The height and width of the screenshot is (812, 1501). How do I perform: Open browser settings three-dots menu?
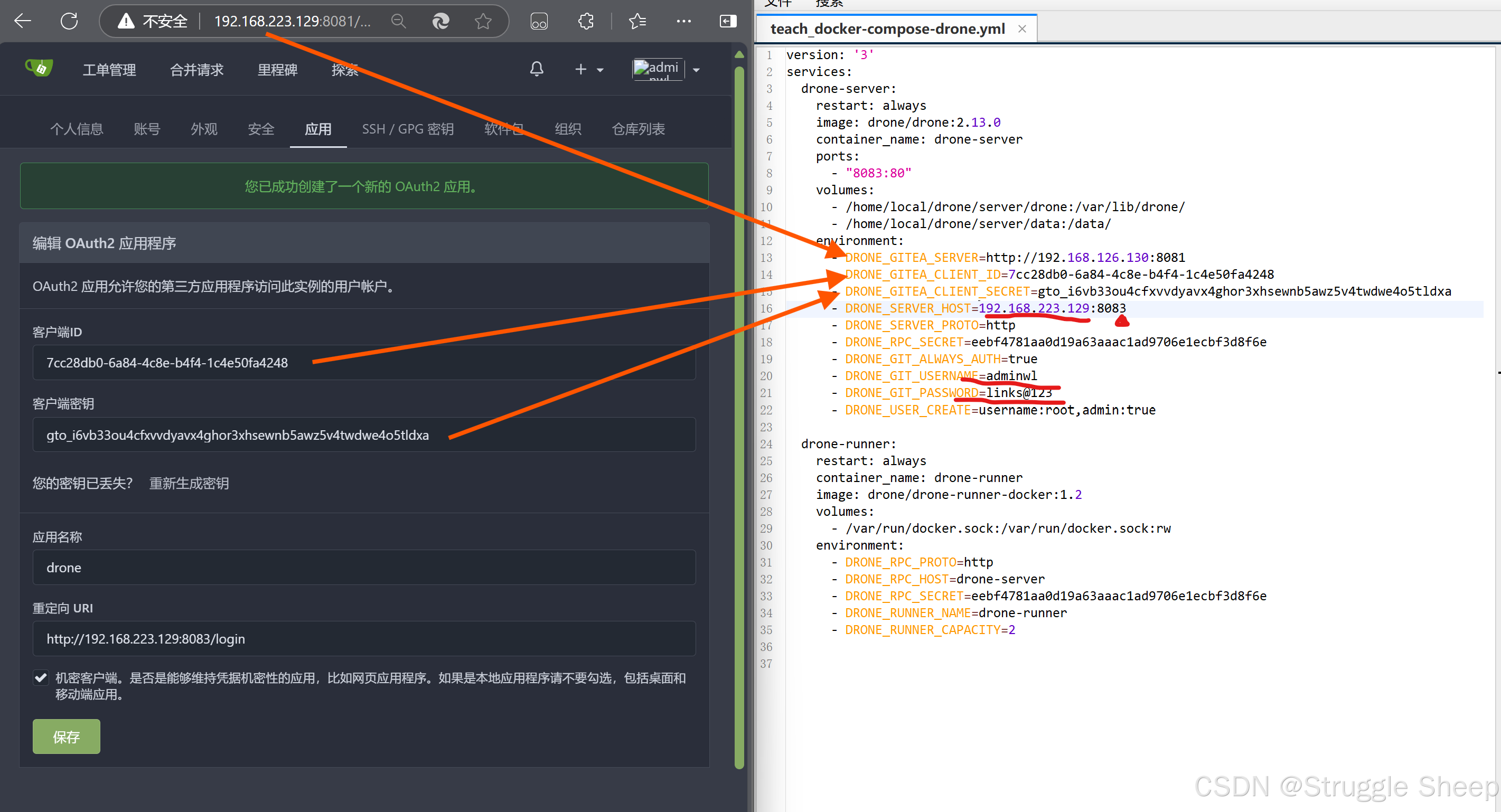(x=683, y=22)
